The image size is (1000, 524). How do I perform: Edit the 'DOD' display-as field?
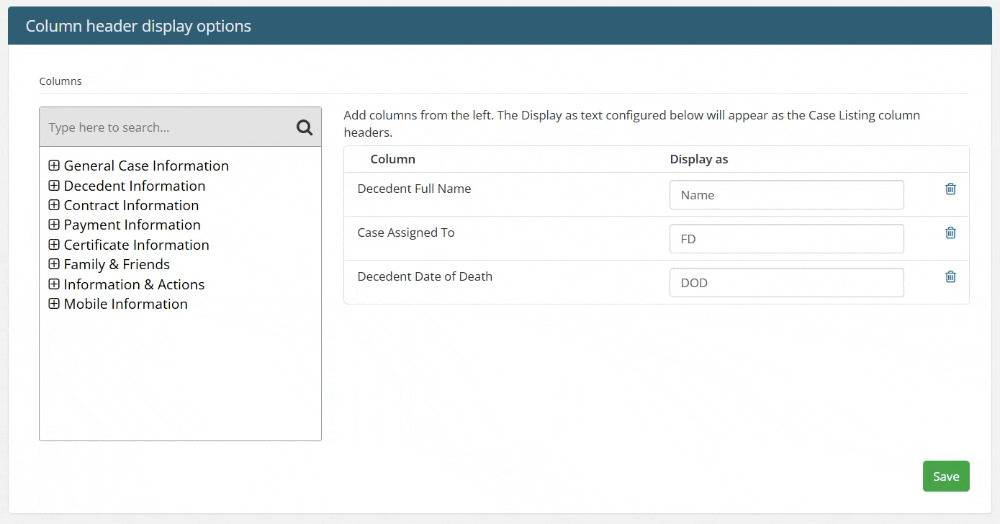click(786, 282)
